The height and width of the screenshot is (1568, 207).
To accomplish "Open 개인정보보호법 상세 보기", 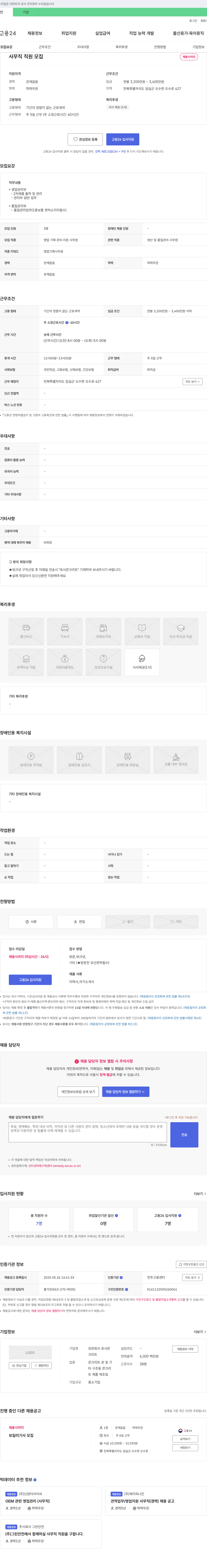I will (x=78, y=1092).
